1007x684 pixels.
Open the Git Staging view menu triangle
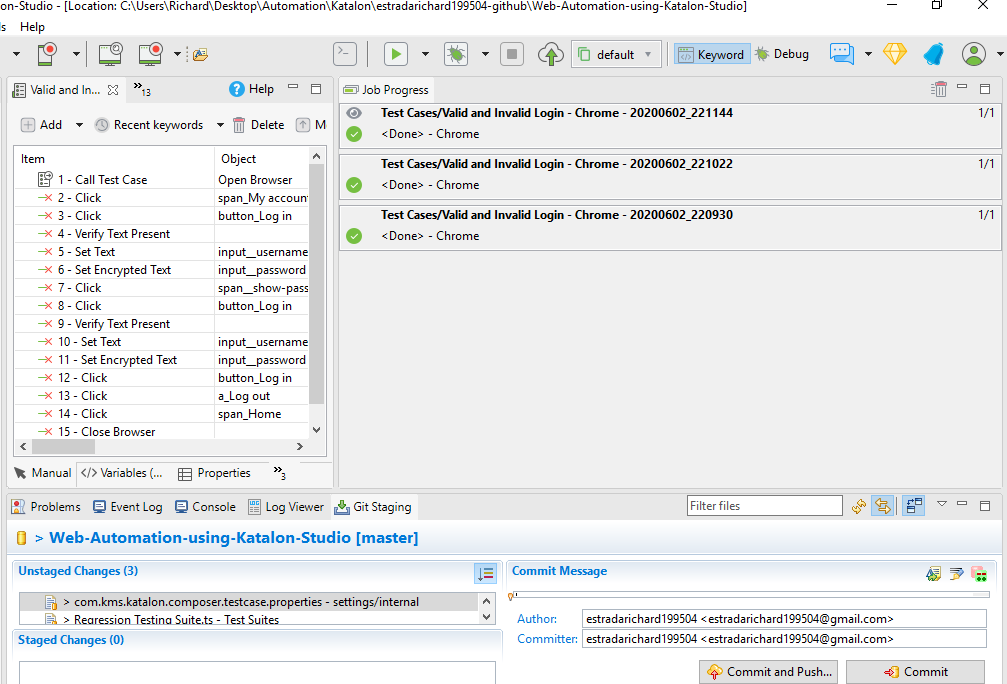pyautogui.click(x=941, y=504)
